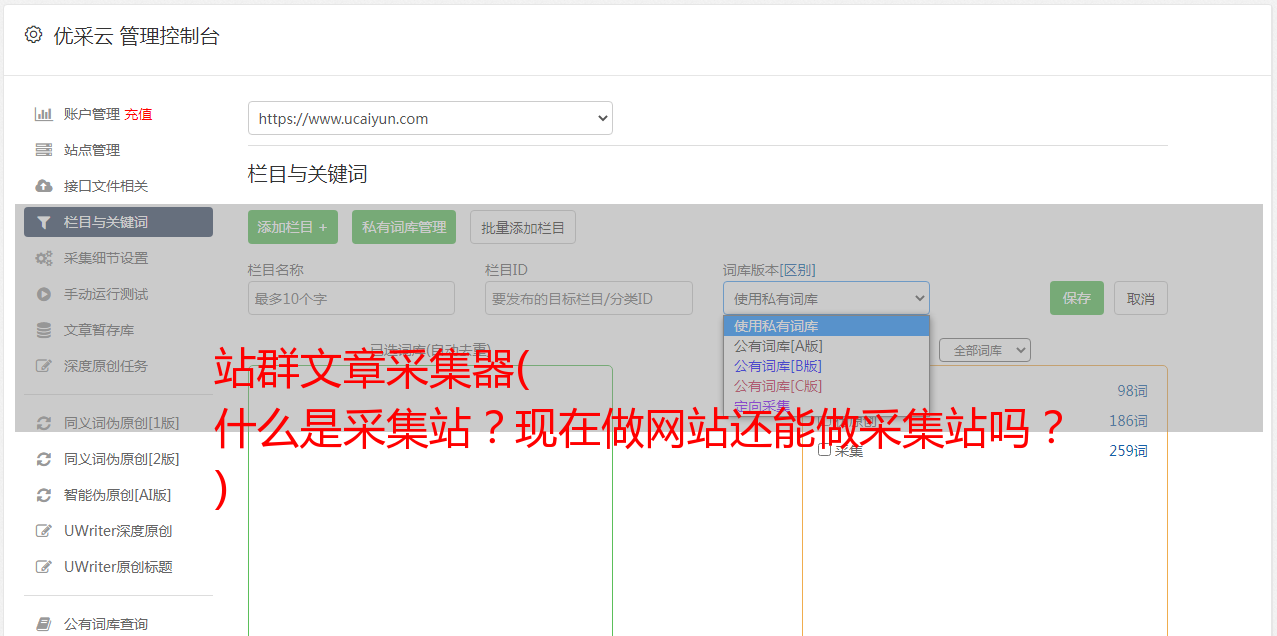Click the bar chart icon for 账户管理
This screenshot has height=636, width=1277.
pos(44,114)
